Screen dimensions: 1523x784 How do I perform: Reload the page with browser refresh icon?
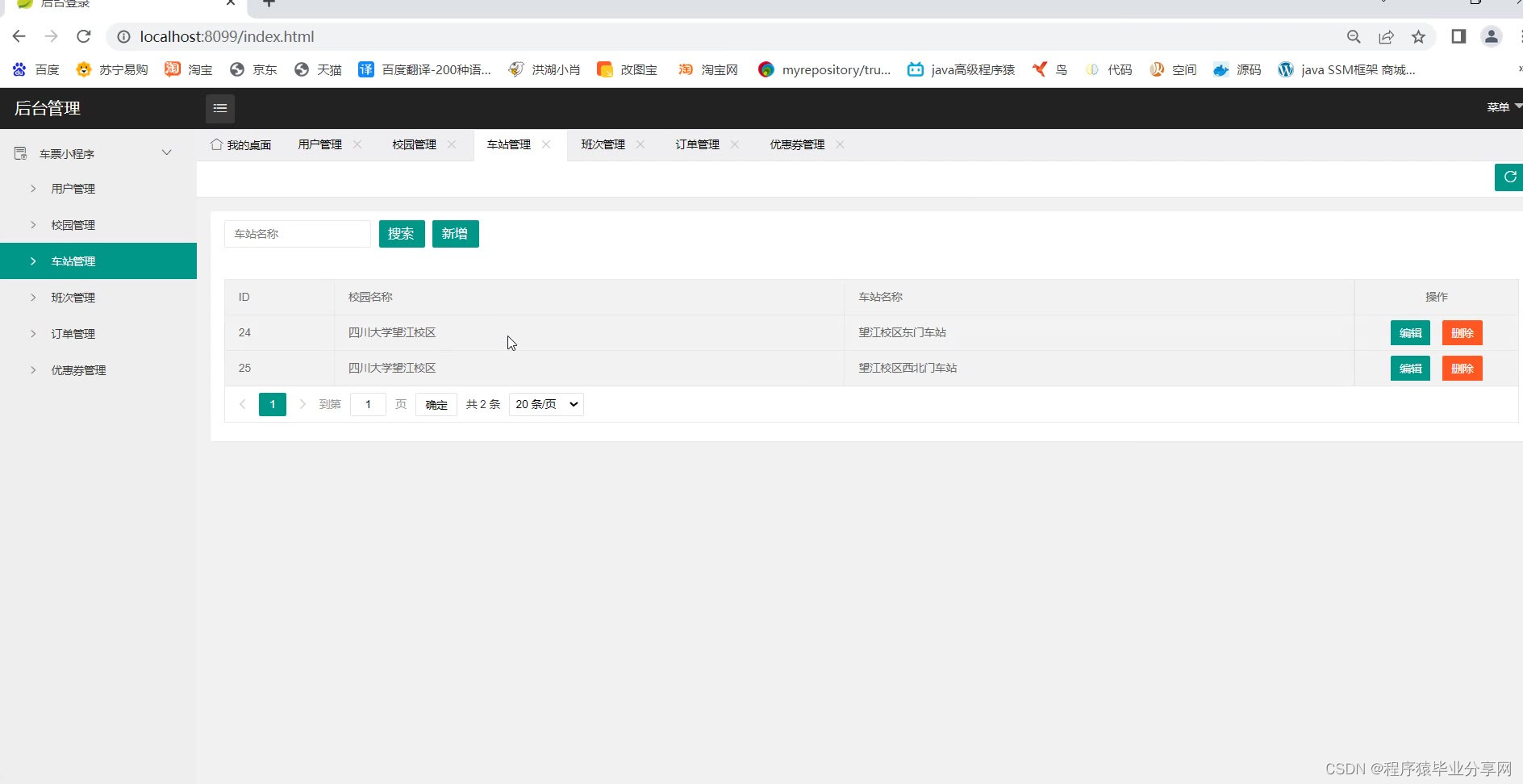(84, 36)
